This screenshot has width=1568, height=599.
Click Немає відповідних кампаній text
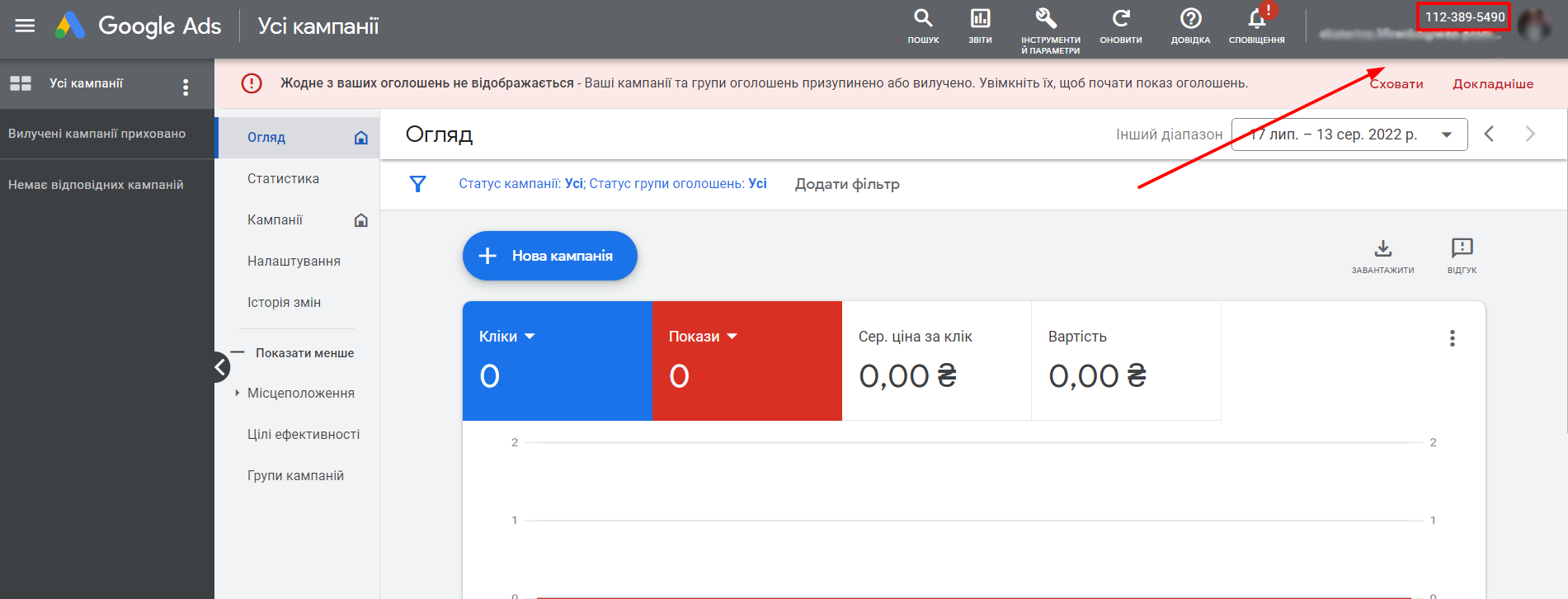96,185
